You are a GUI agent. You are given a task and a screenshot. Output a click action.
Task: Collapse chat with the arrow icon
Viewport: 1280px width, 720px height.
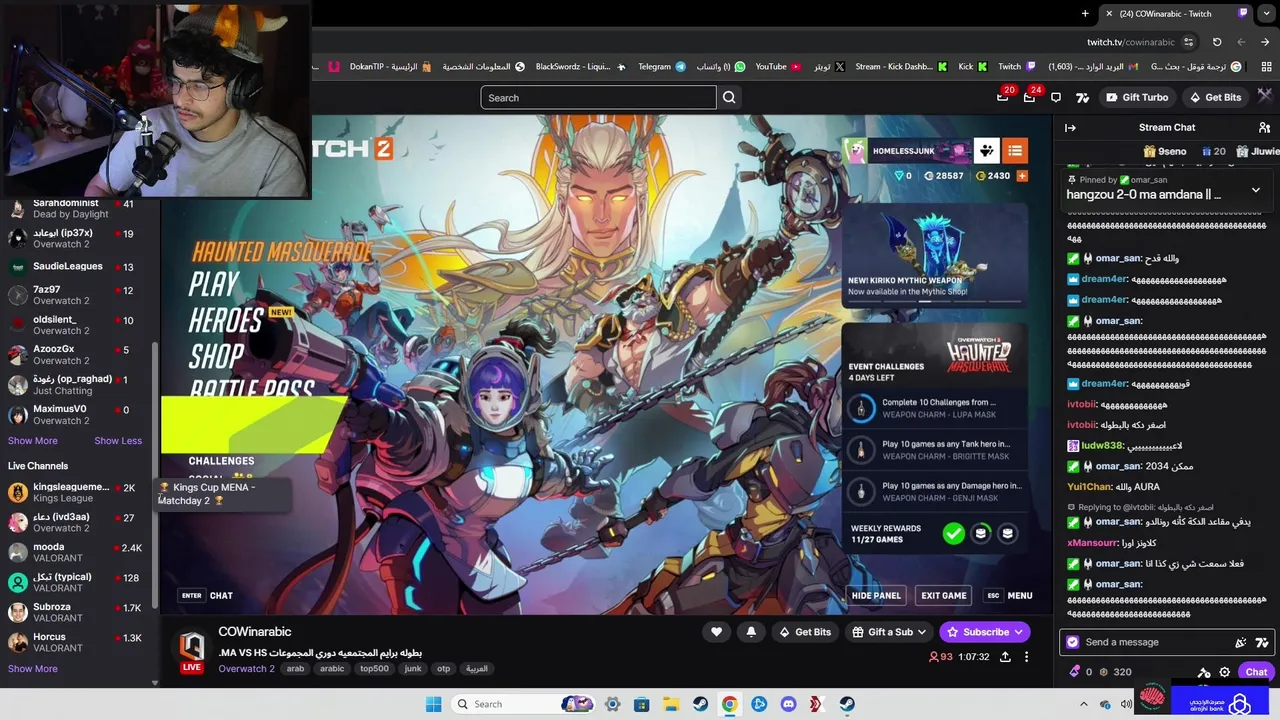(1070, 127)
